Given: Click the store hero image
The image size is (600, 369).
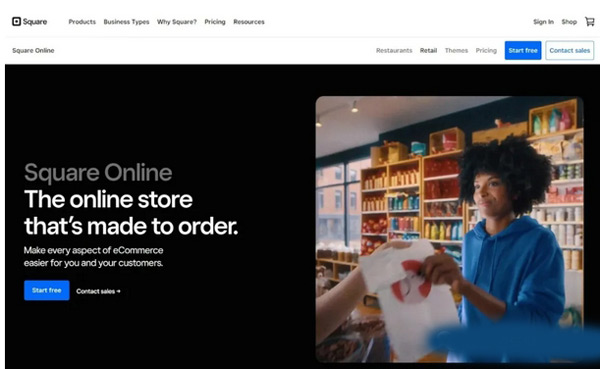Looking at the screenshot, I should coord(449,229).
